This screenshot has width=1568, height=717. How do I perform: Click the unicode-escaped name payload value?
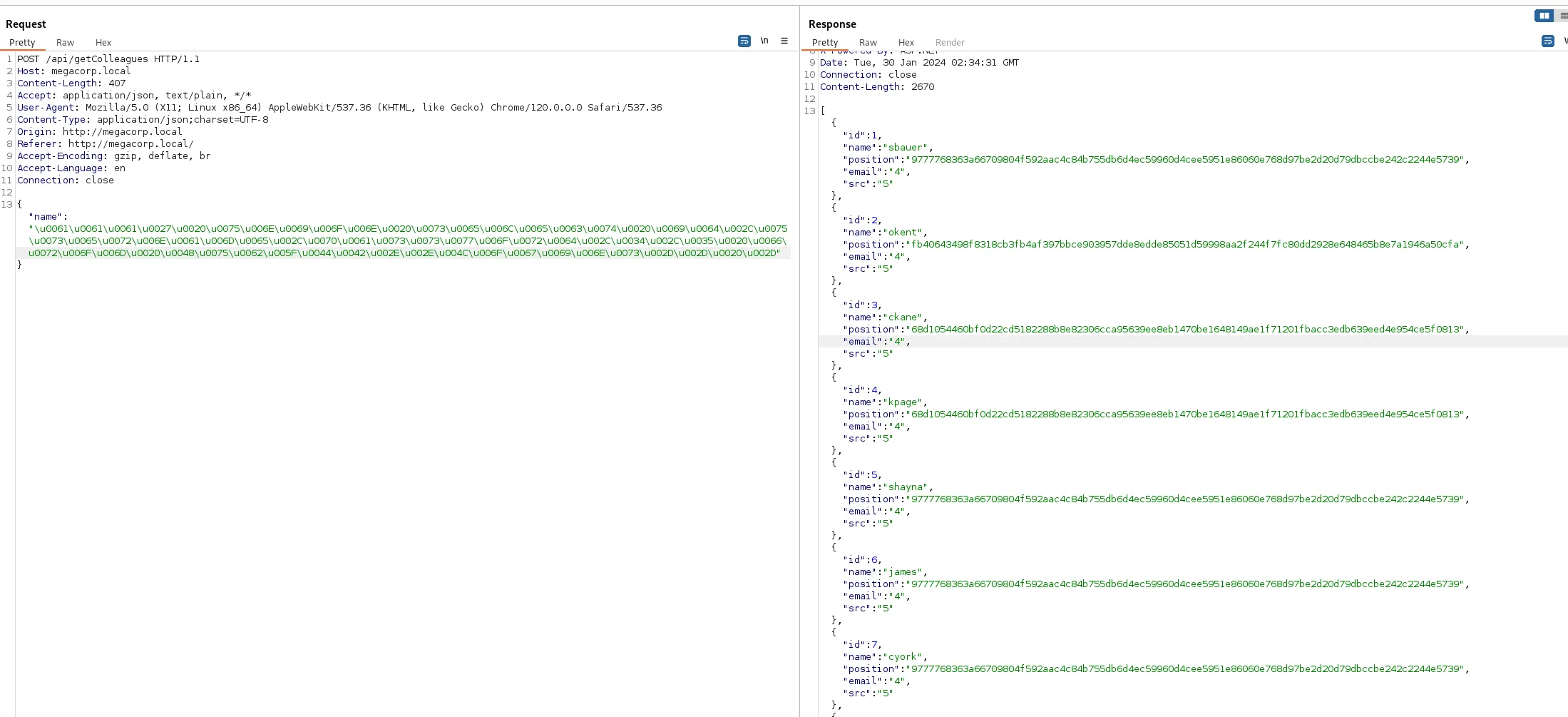408,241
